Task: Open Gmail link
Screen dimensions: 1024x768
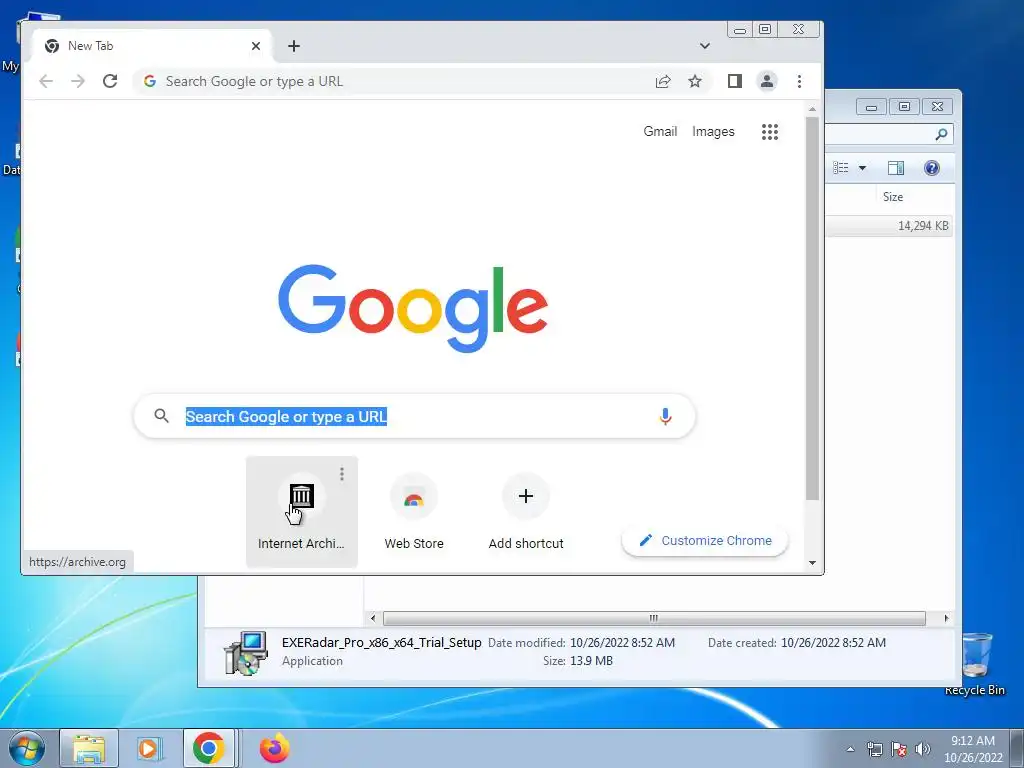Action: click(x=660, y=131)
